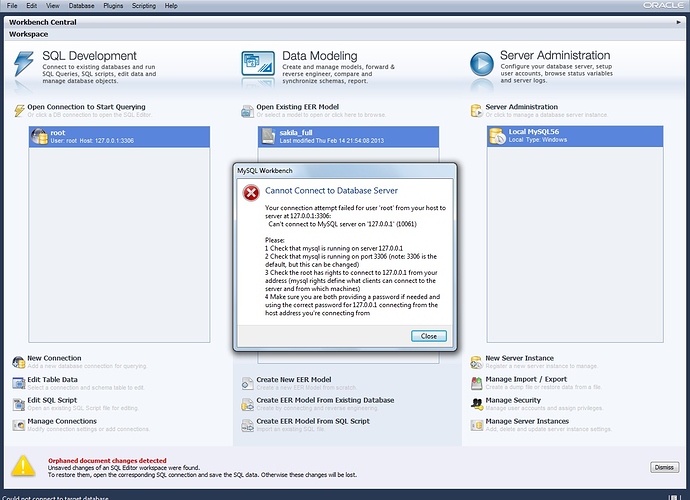
Task: Click the Create EER Model From SQL Script icon
Action: (247, 425)
